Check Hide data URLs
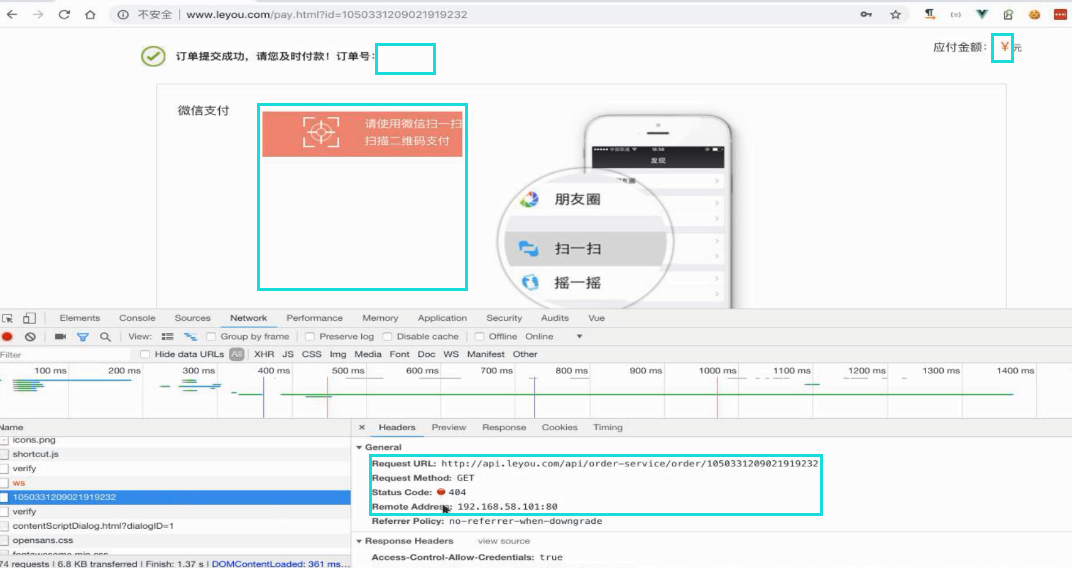Image resolution: width=1072 pixels, height=568 pixels. pos(145,354)
